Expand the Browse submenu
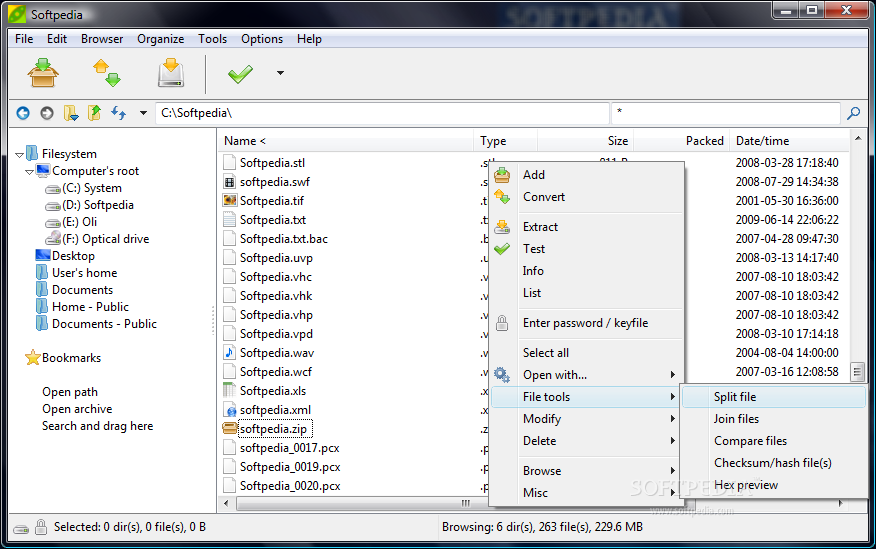 (x=587, y=471)
